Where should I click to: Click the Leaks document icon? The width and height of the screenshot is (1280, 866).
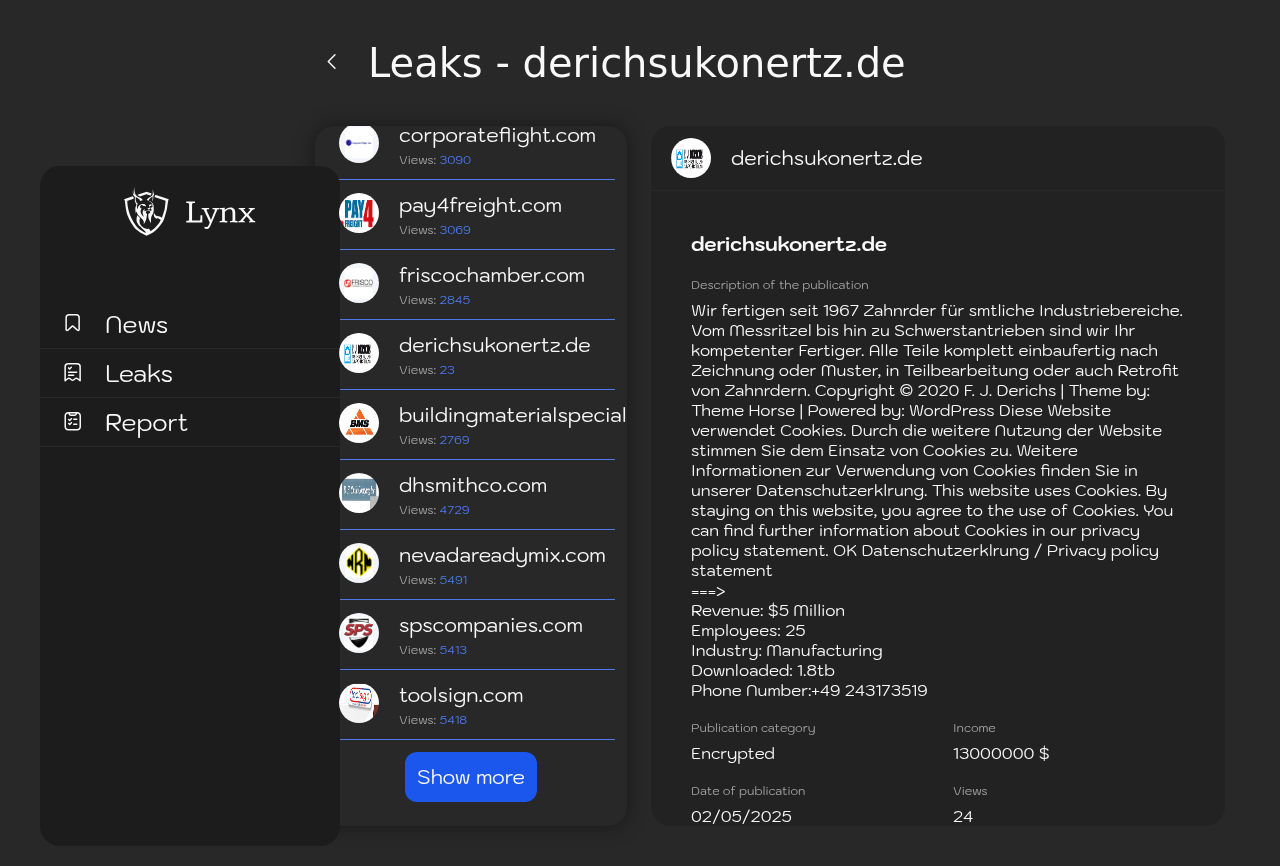click(73, 372)
